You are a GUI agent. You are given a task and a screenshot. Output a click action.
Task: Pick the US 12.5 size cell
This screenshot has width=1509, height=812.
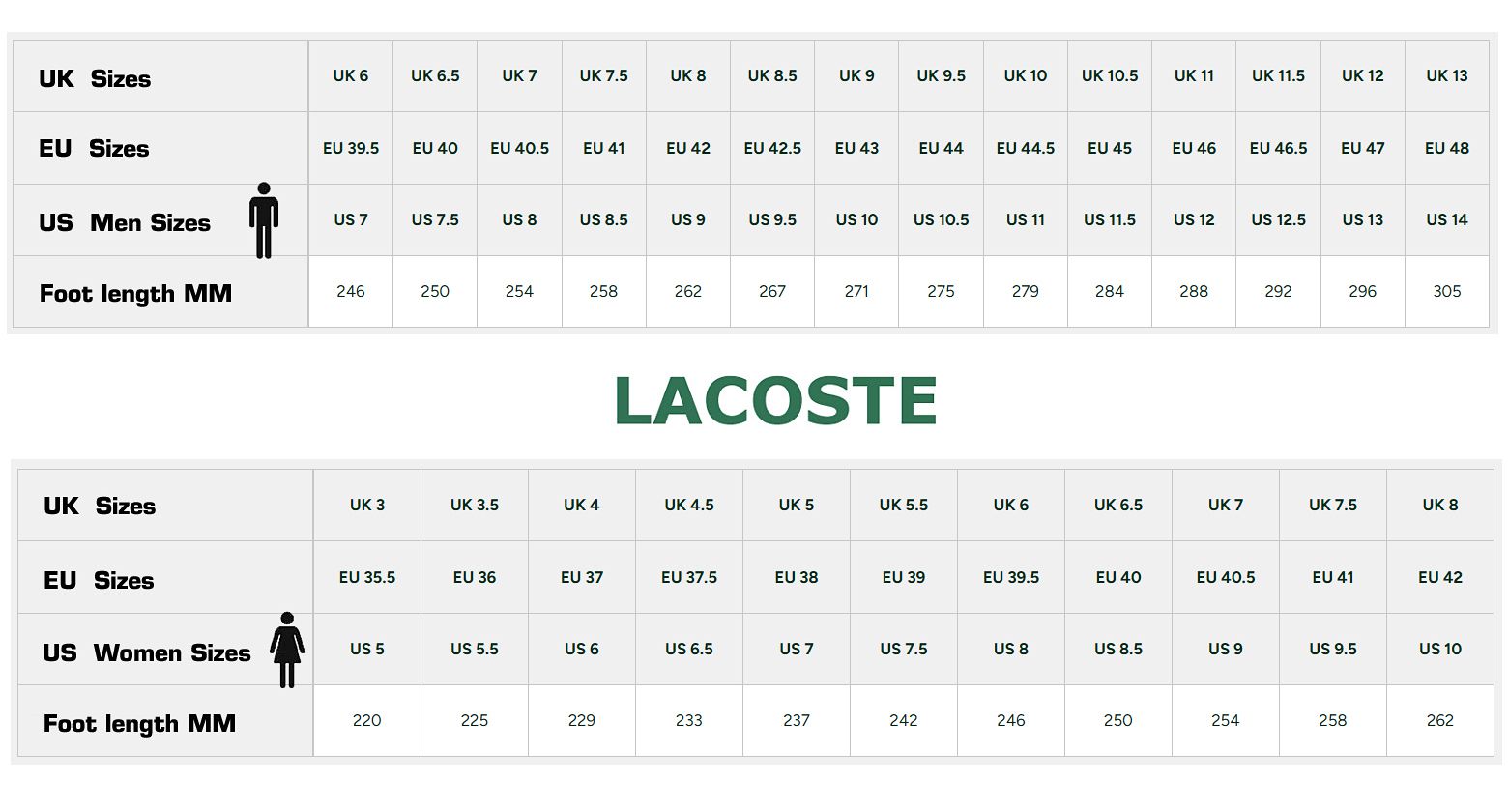pyautogui.click(x=1278, y=219)
